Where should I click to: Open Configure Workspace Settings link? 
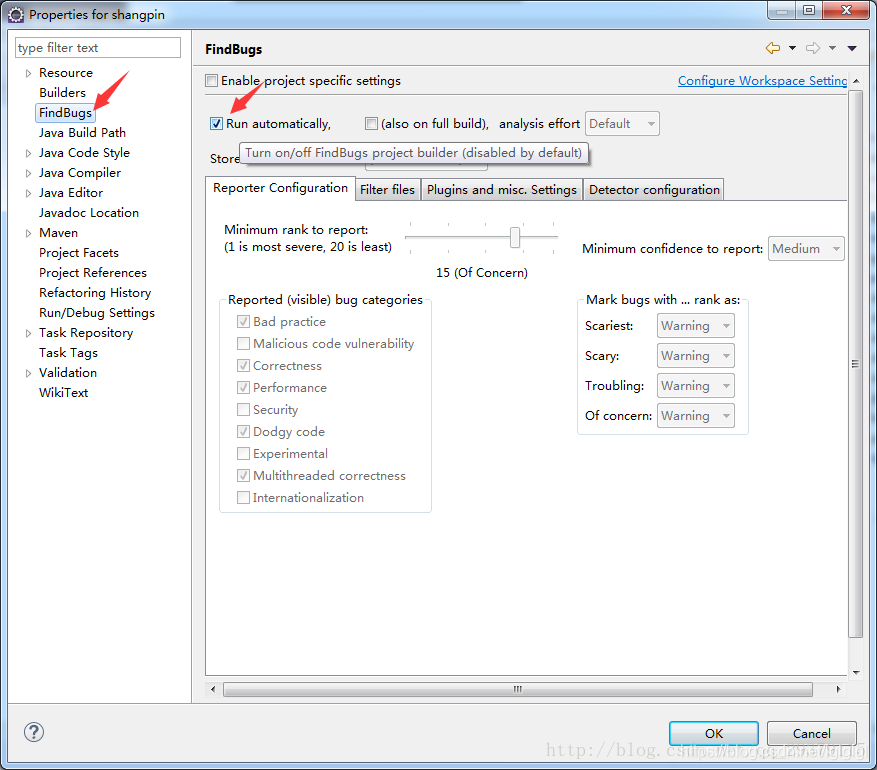(x=762, y=81)
